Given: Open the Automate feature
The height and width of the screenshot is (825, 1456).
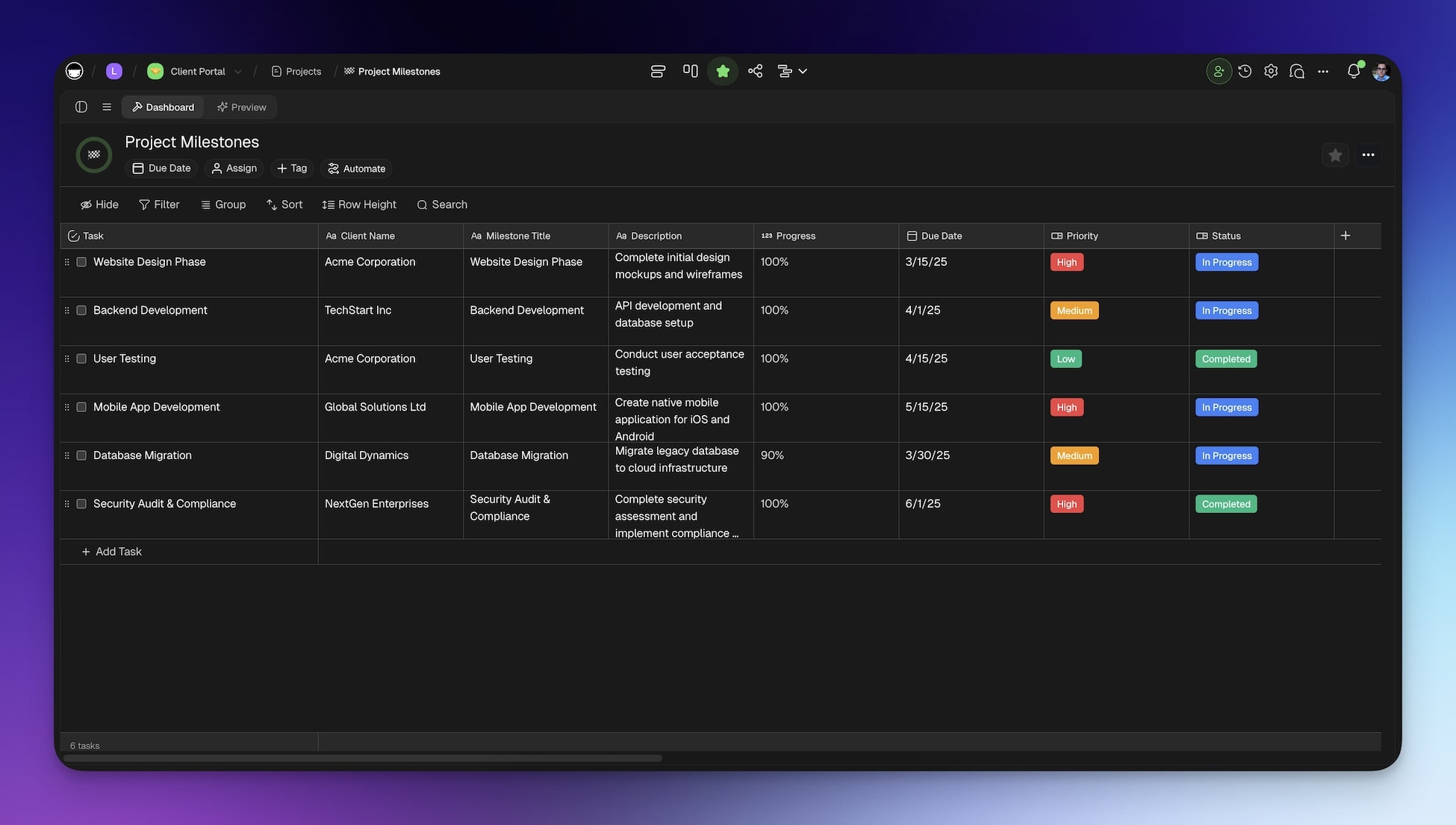Looking at the screenshot, I should click(355, 168).
